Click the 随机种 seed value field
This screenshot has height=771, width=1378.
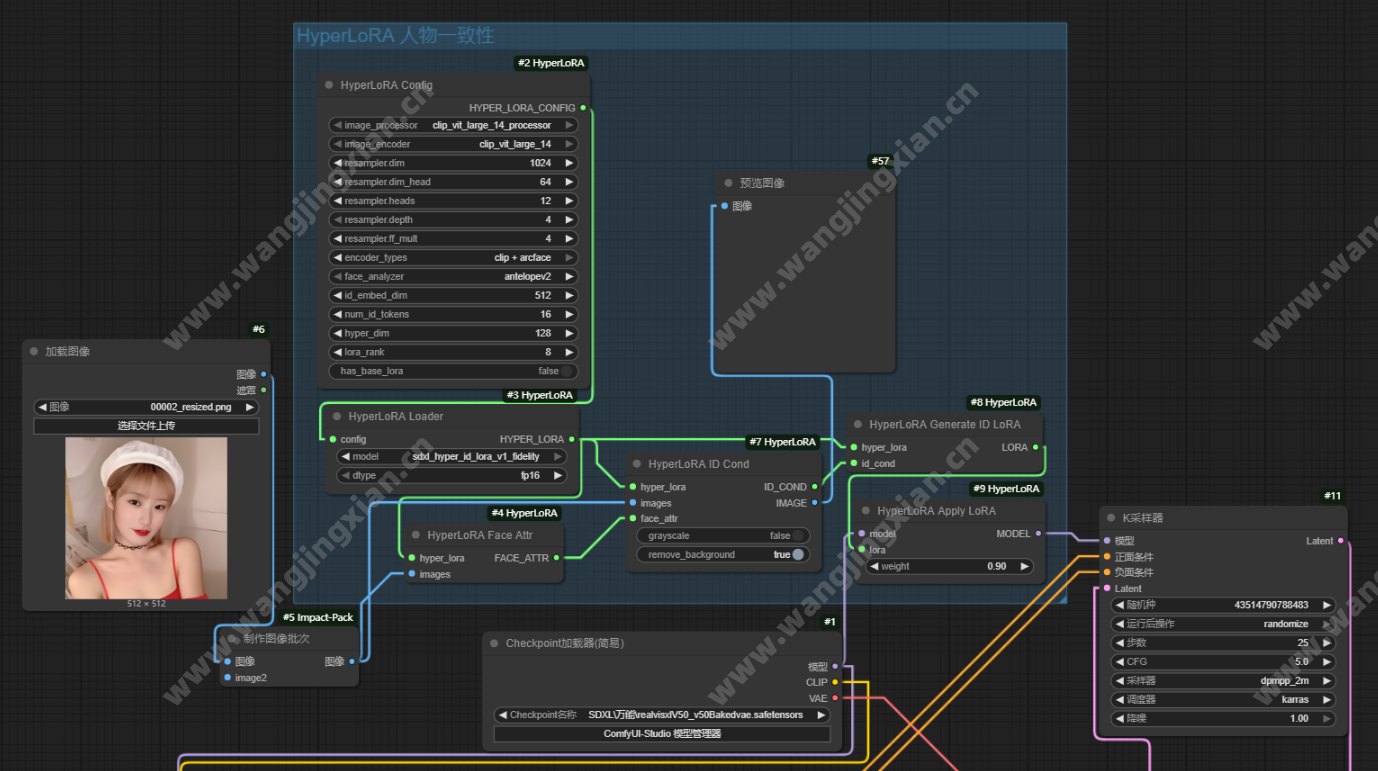[1224, 605]
